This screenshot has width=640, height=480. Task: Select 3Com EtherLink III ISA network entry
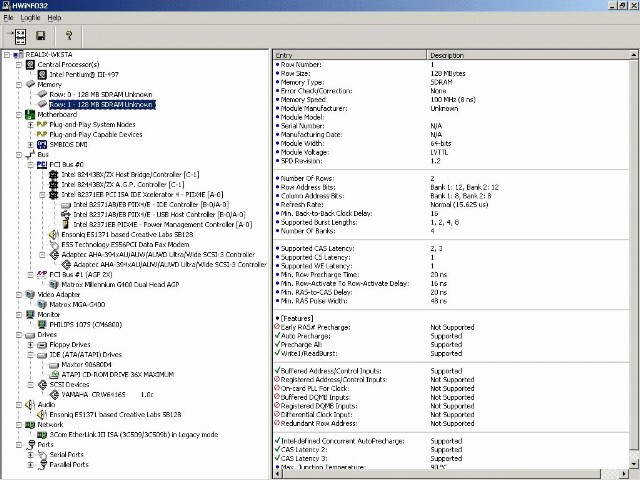(133, 435)
